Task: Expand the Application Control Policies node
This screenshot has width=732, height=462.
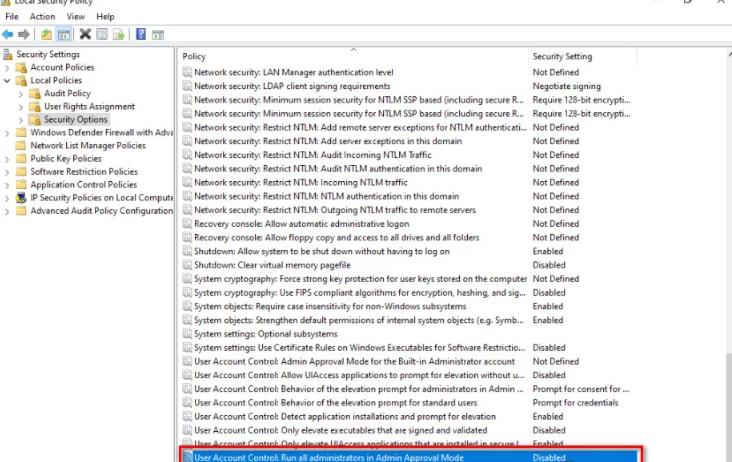Action: point(7,185)
